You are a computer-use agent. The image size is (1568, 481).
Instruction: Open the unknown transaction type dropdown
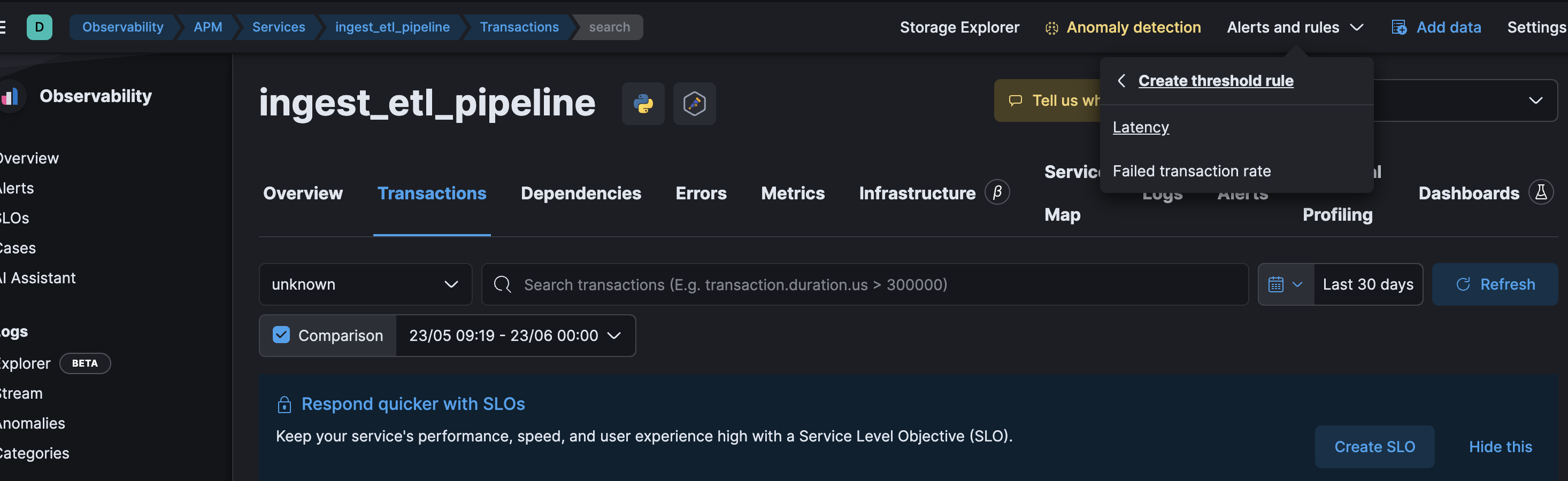(x=365, y=284)
